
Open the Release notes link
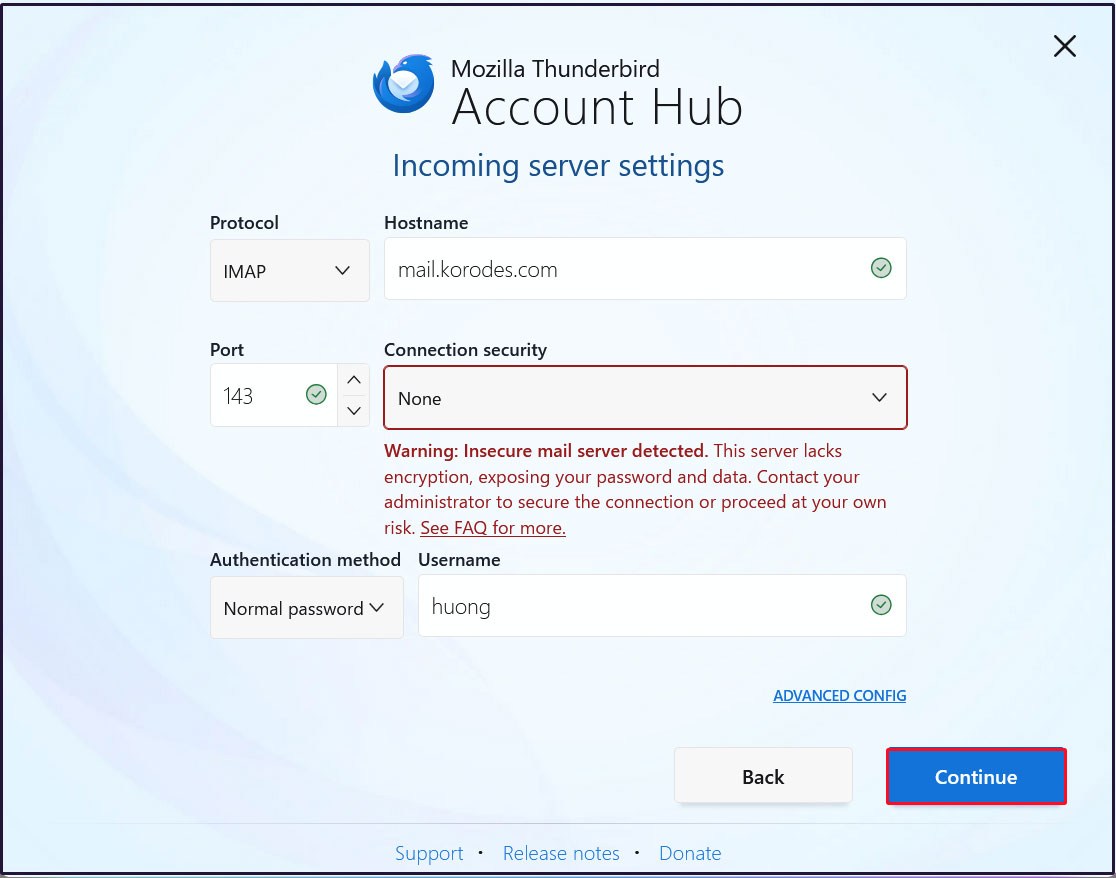561,853
